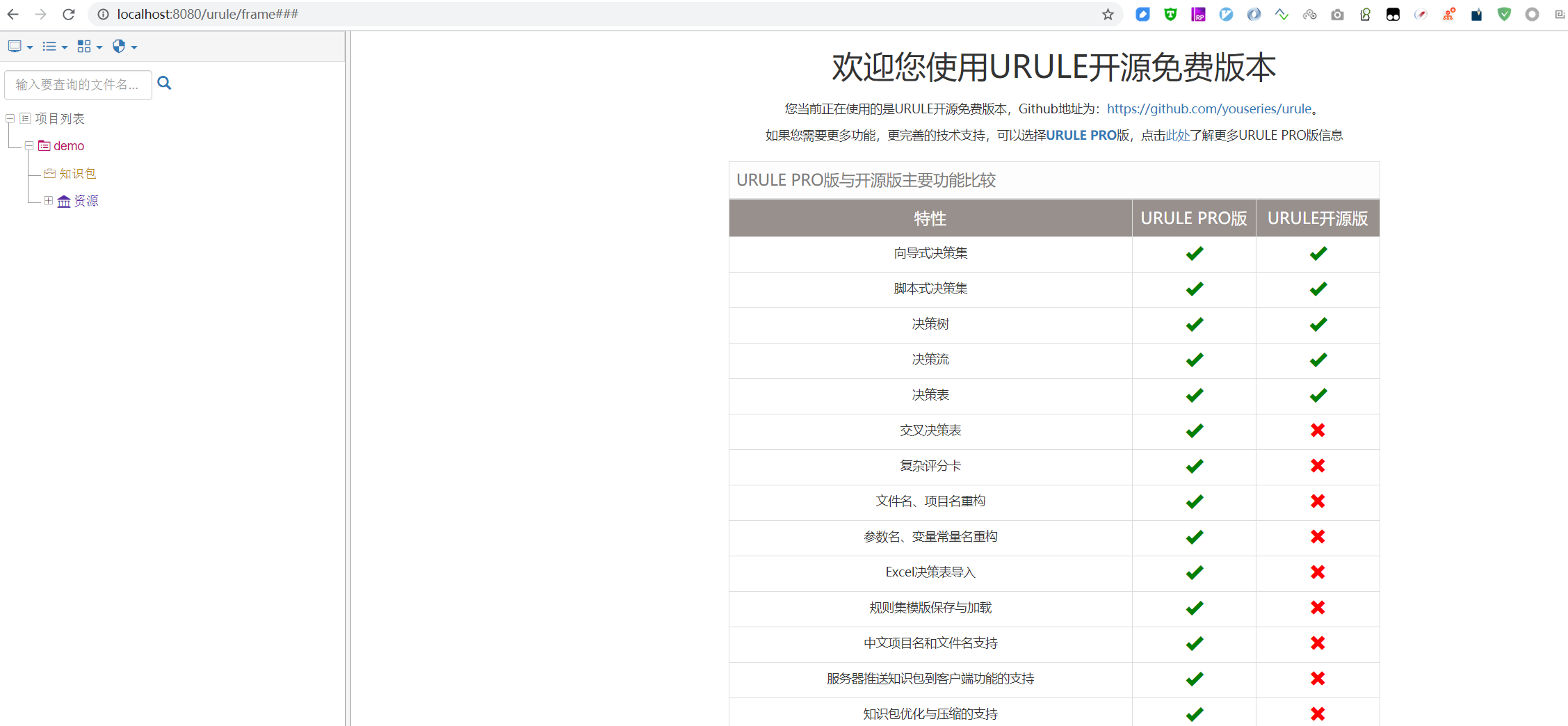Click the site info icon in address bar

(x=103, y=14)
